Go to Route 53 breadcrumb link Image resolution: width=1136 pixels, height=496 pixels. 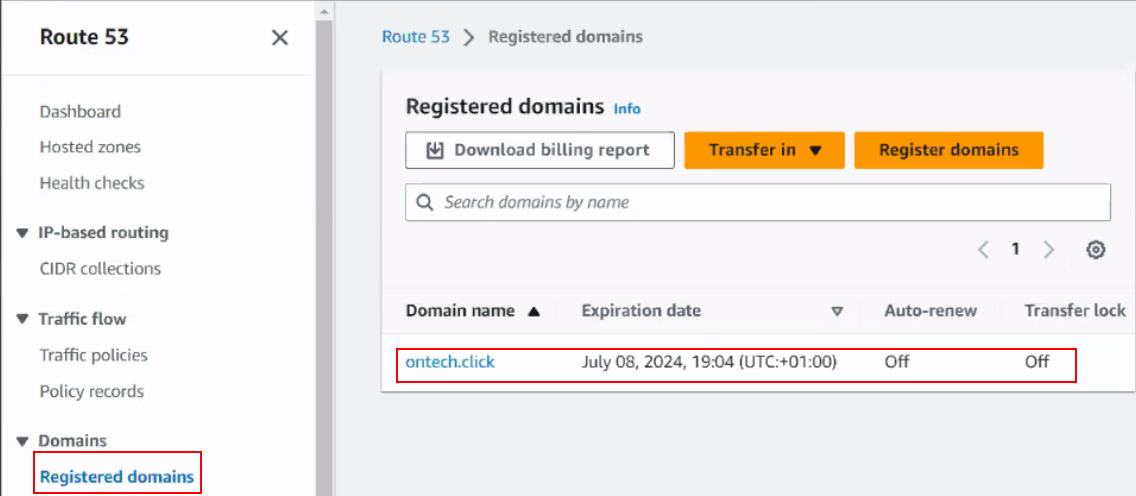(415, 37)
